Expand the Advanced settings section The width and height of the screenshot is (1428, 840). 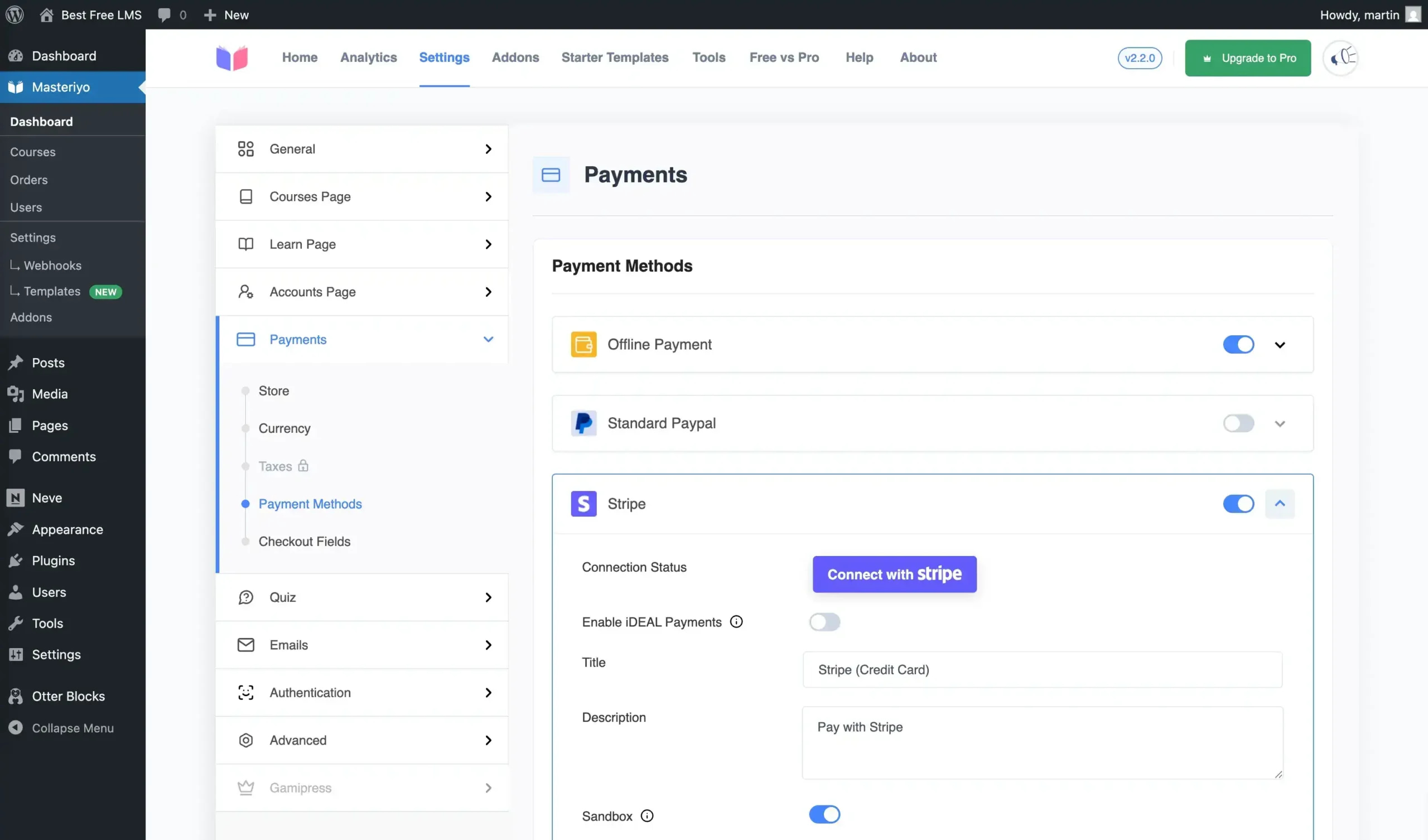pos(361,740)
